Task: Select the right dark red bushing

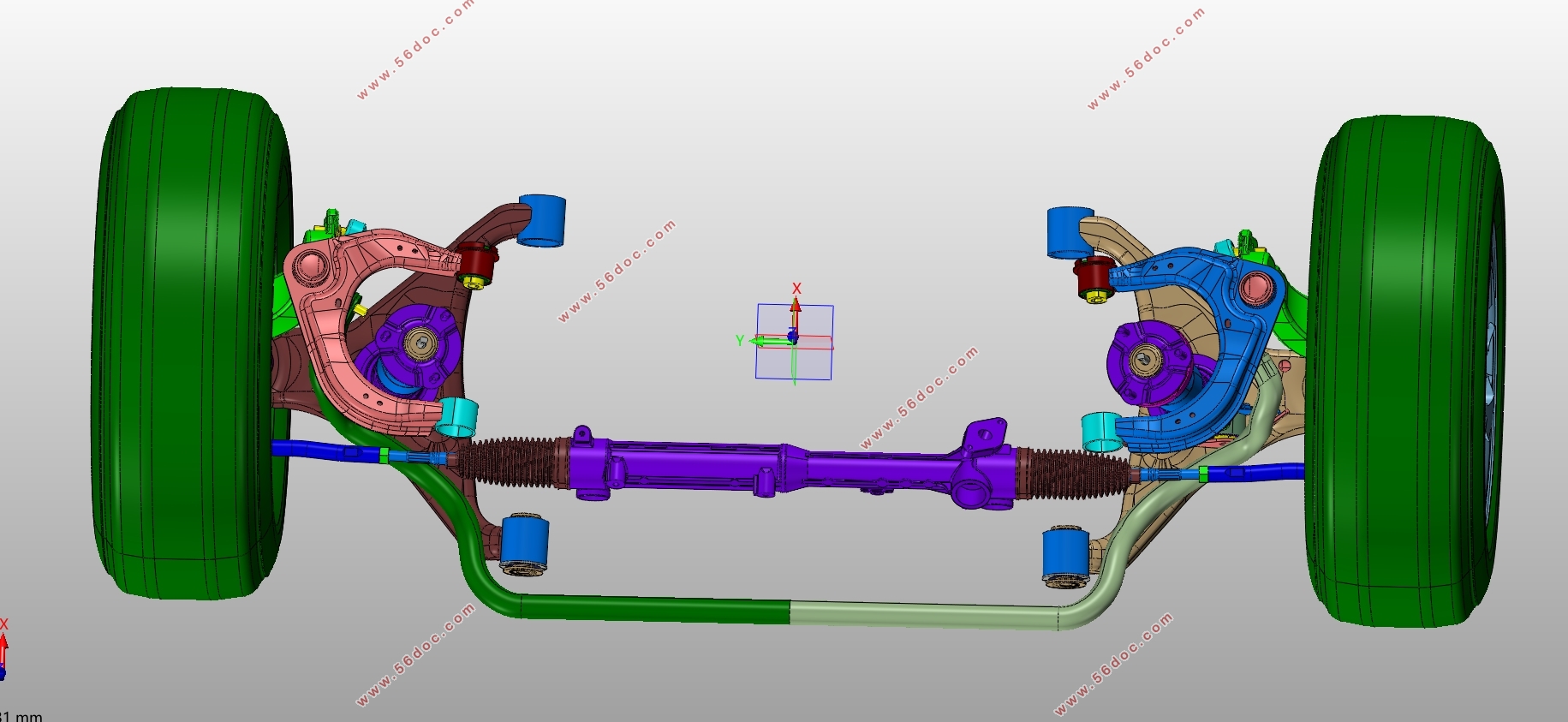Action: click(1093, 274)
